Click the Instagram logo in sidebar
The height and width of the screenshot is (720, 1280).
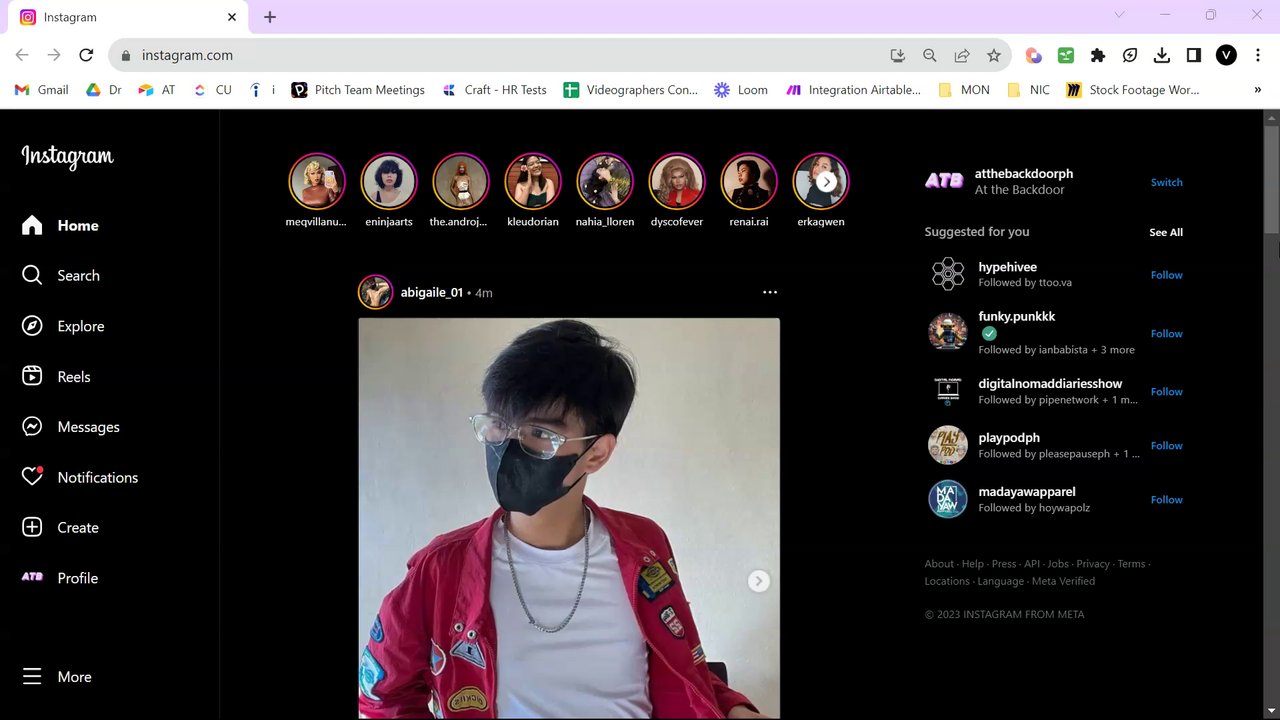click(68, 156)
